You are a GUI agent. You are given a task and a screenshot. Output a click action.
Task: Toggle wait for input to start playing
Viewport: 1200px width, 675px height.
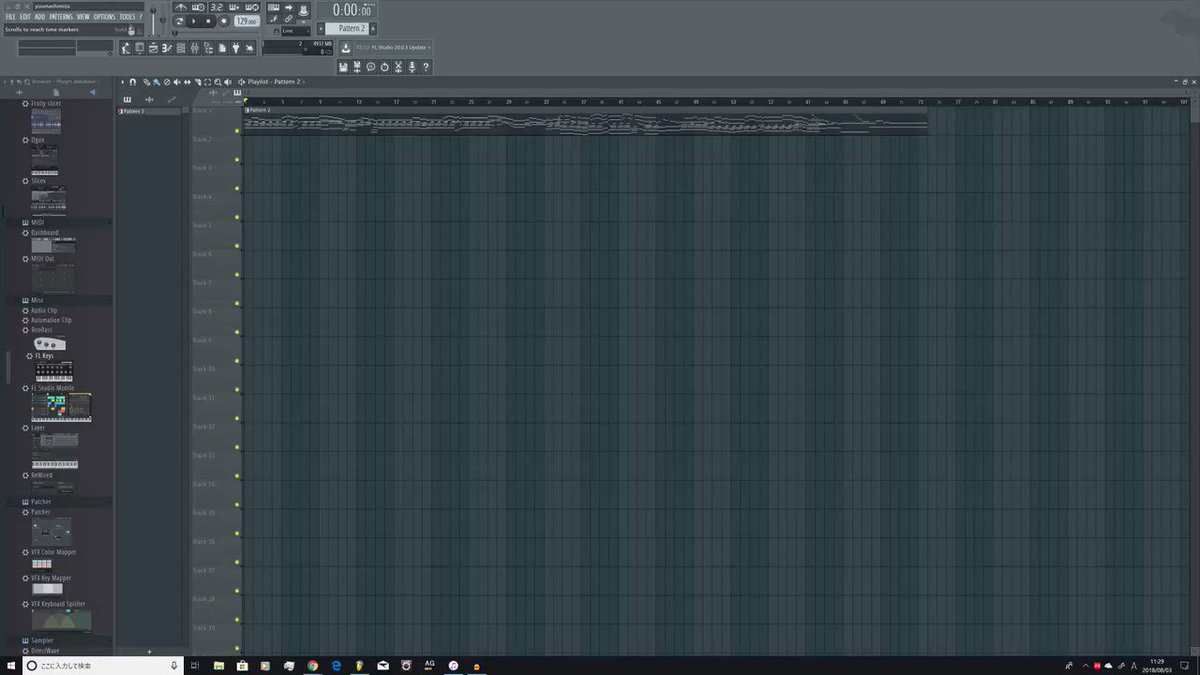click(199, 7)
